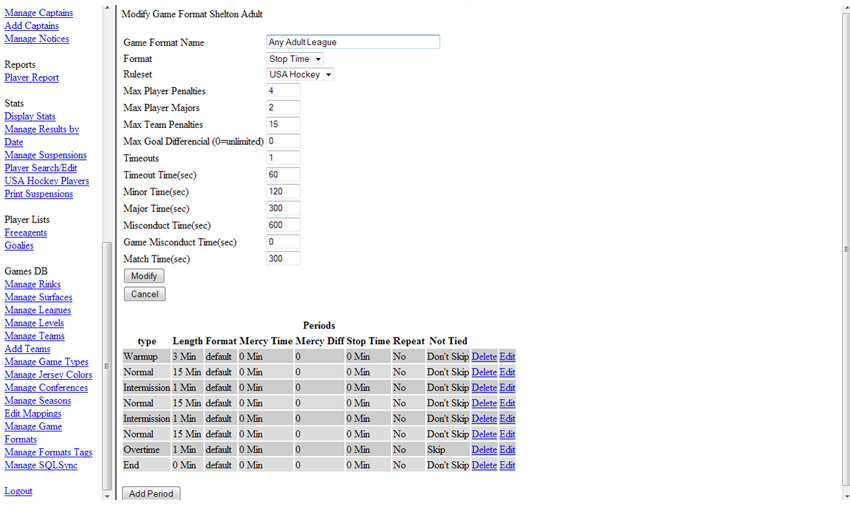
Task: Click the Warmup row's 3 Min length
Action: [188, 357]
